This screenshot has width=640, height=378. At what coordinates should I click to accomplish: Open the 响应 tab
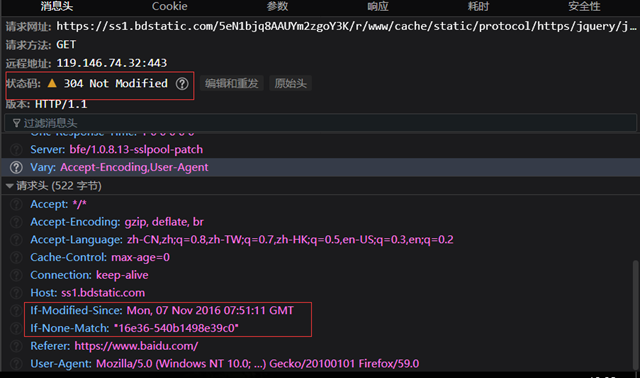(x=378, y=6)
